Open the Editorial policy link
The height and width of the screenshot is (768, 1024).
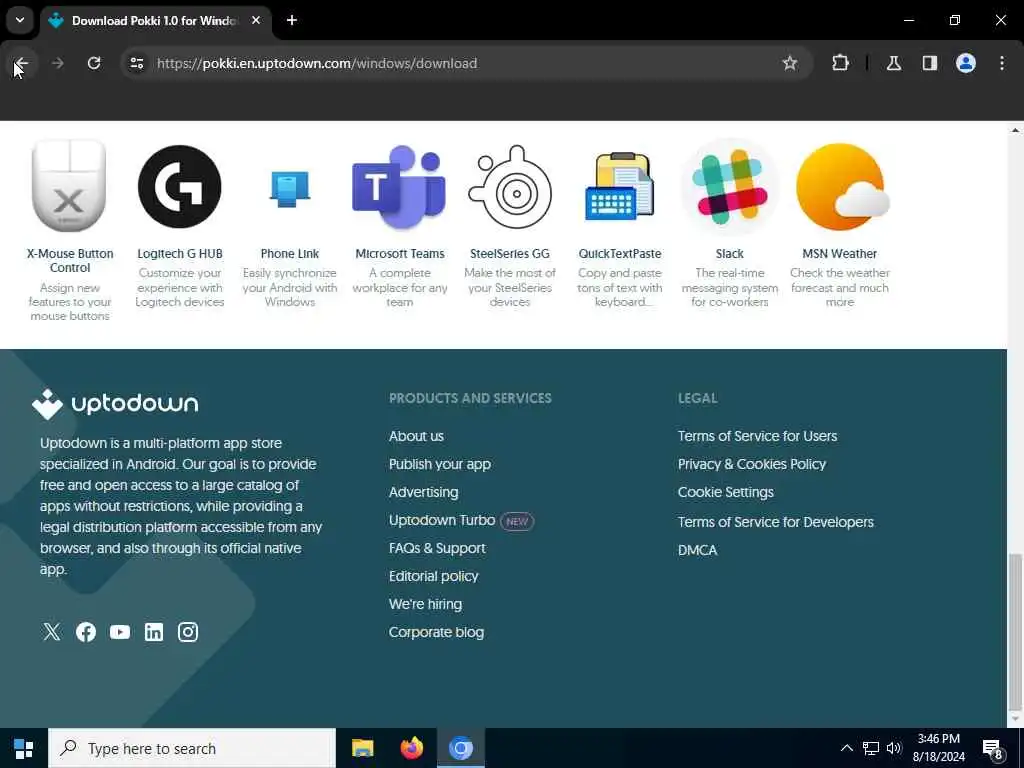point(434,576)
